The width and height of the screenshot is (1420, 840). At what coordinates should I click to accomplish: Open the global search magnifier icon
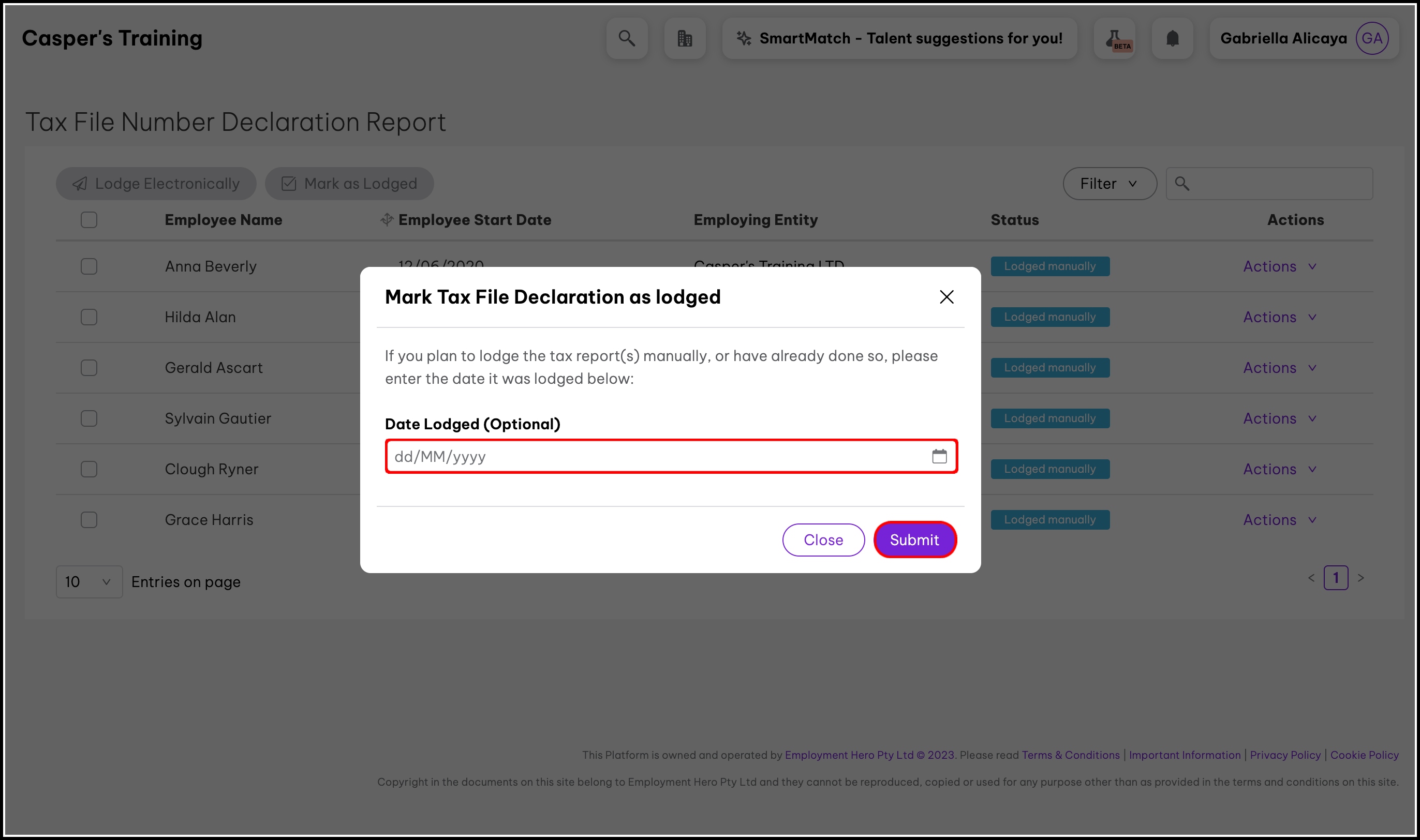coord(627,38)
